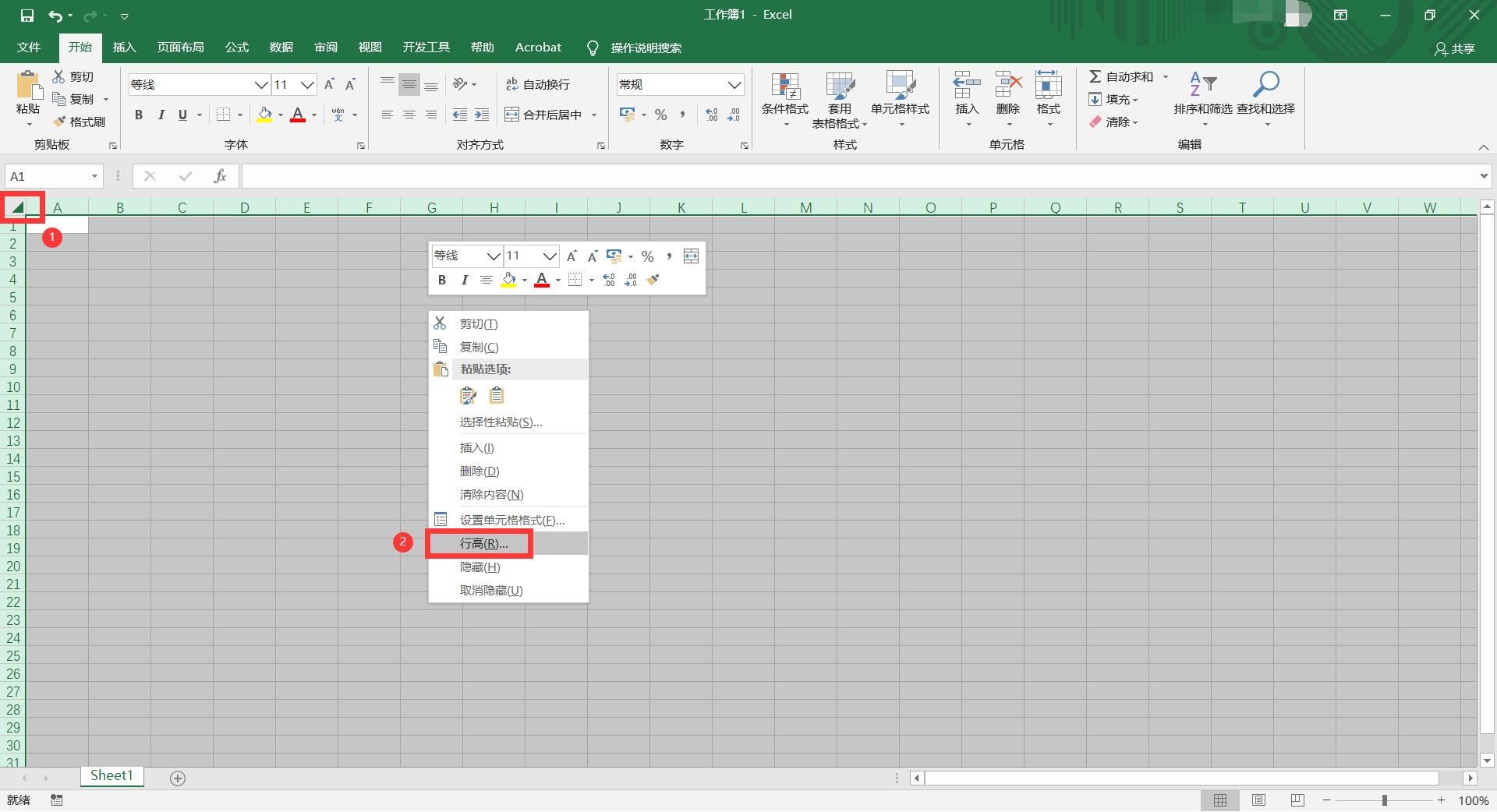
Task: Open Cell Styles gallery in ribbon
Action: 900,99
